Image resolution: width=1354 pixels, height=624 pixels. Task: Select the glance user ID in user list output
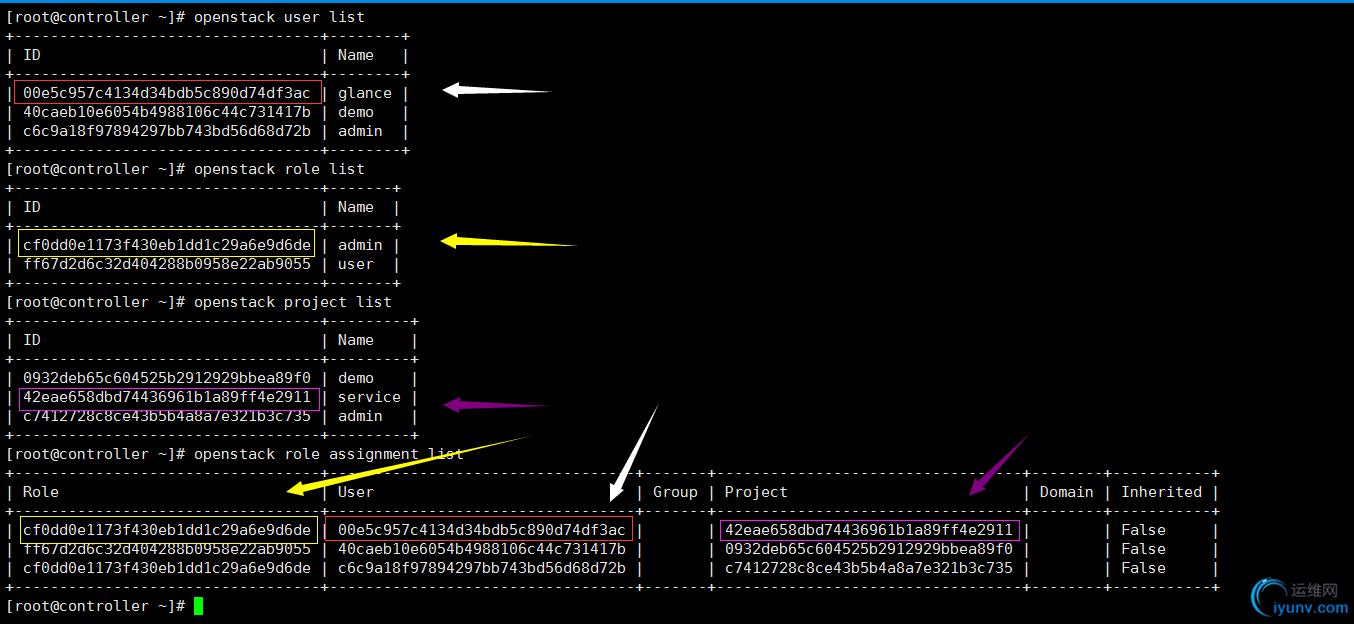click(x=167, y=93)
